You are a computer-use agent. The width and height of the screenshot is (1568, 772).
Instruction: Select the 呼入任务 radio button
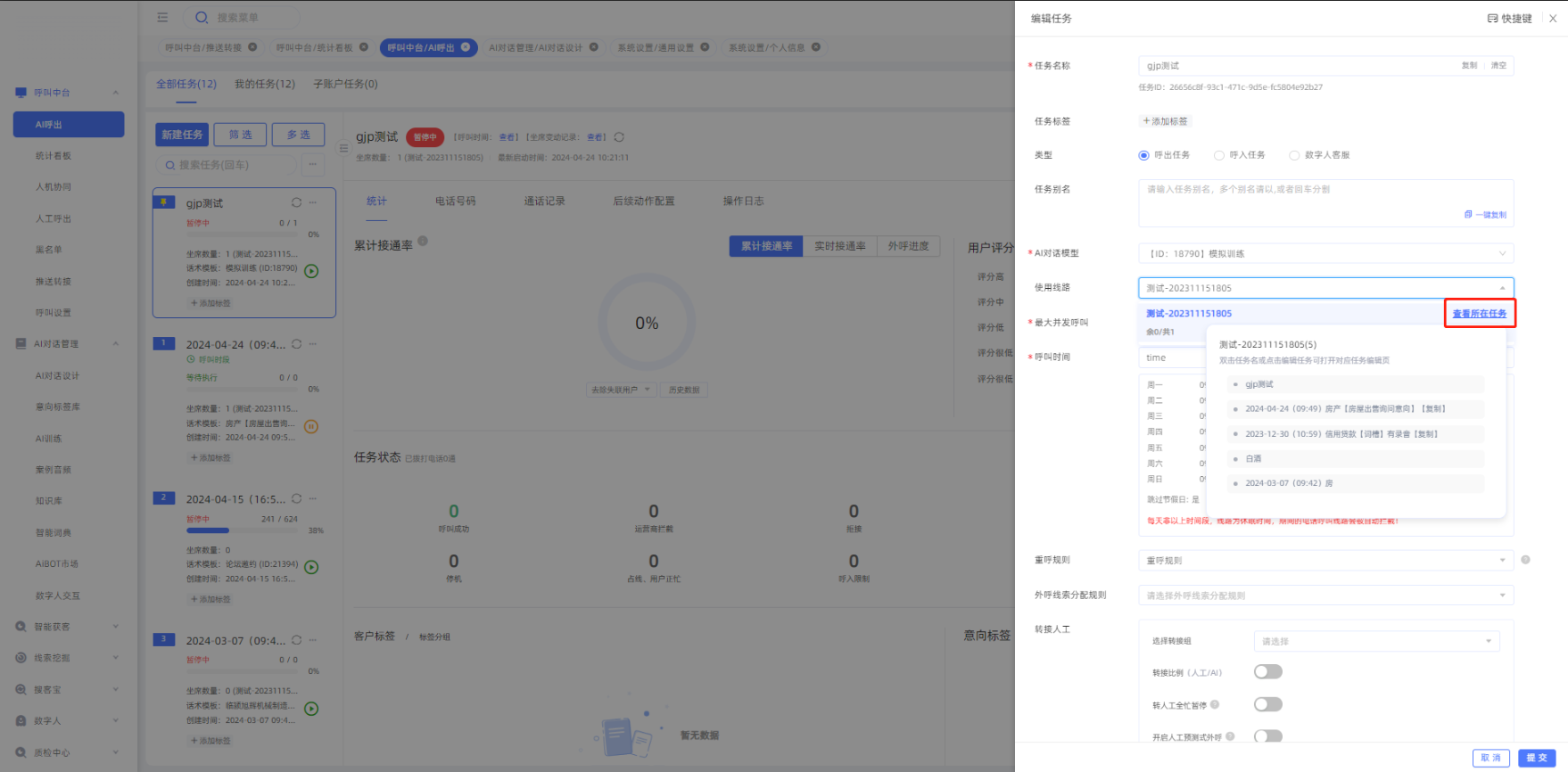click(x=1219, y=155)
